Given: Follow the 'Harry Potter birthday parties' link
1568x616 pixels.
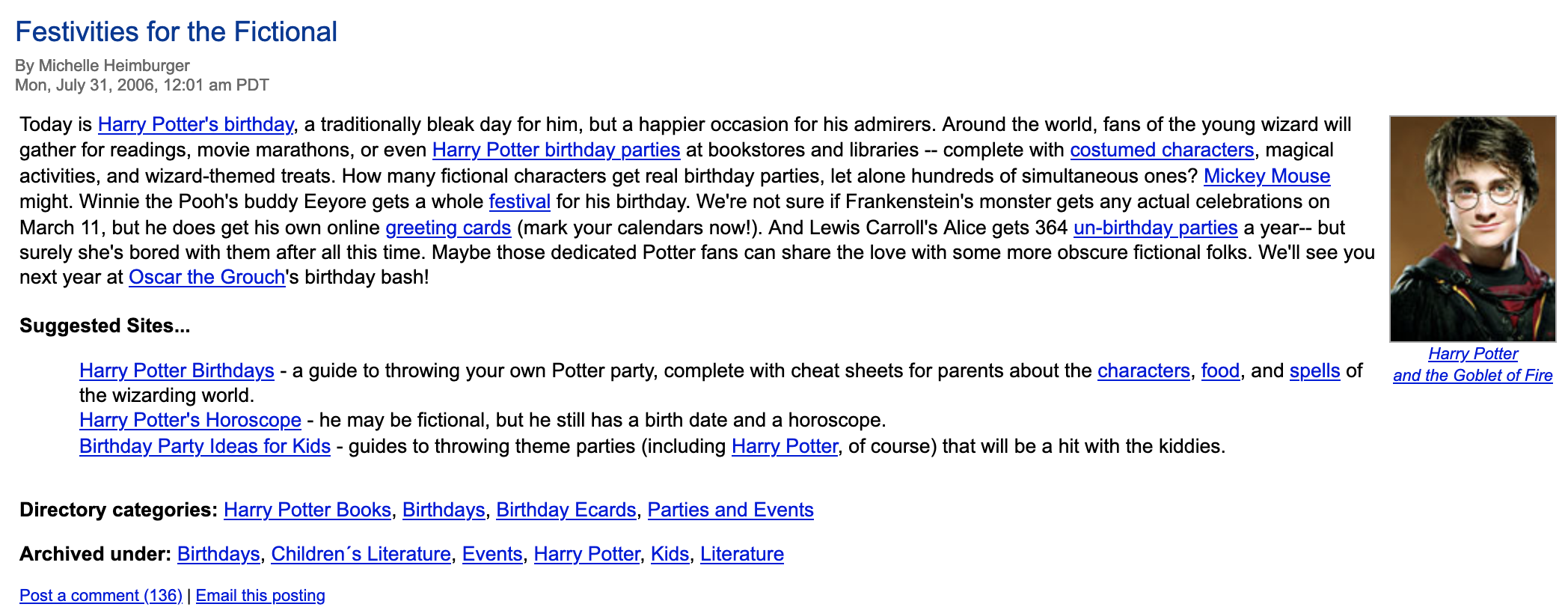Looking at the screenshot, I should pyautogui.click(x=556, y=150).
